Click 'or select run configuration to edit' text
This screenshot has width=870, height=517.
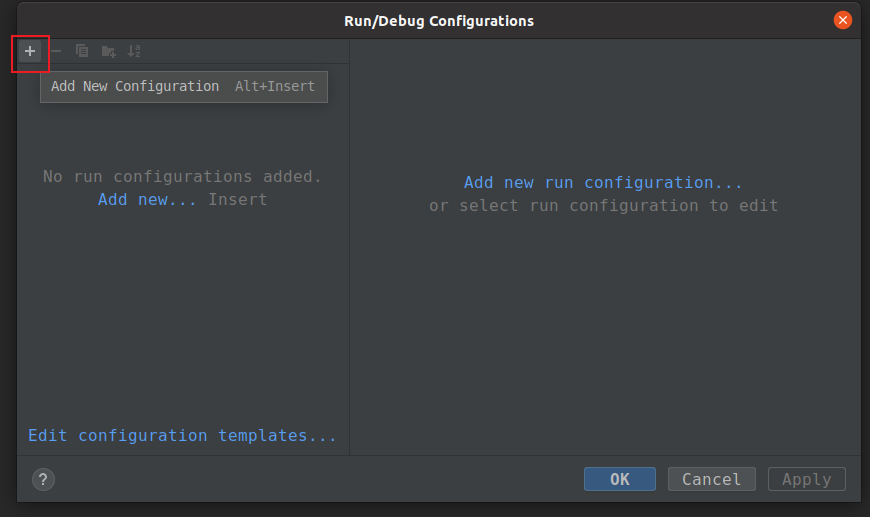[603, 206]
